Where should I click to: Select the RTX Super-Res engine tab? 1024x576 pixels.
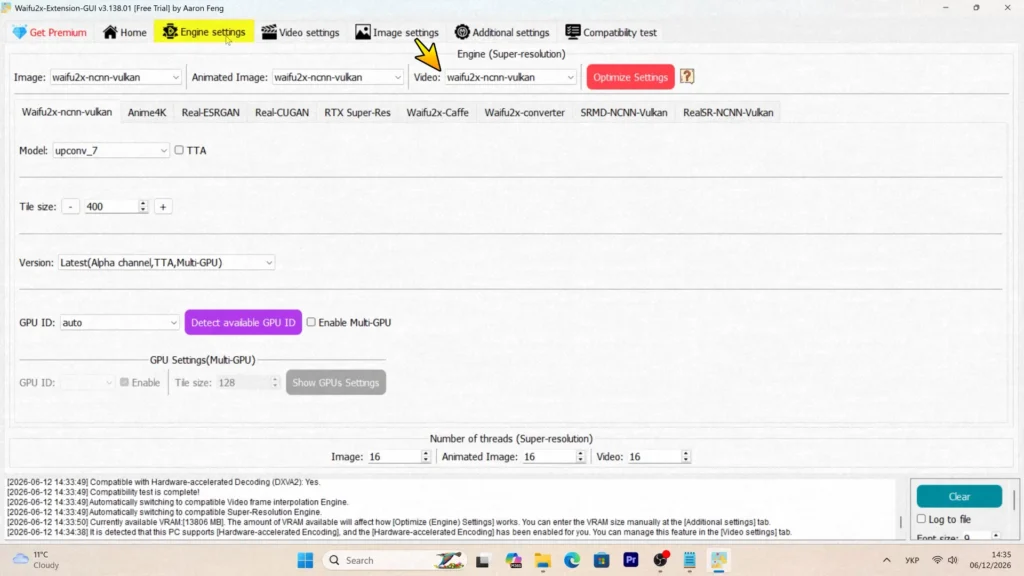coord(357,112)
